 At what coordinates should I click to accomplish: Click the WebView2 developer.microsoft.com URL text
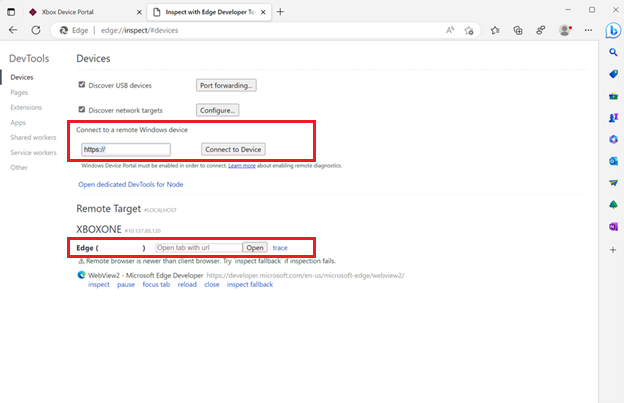(x=305, y=275)
